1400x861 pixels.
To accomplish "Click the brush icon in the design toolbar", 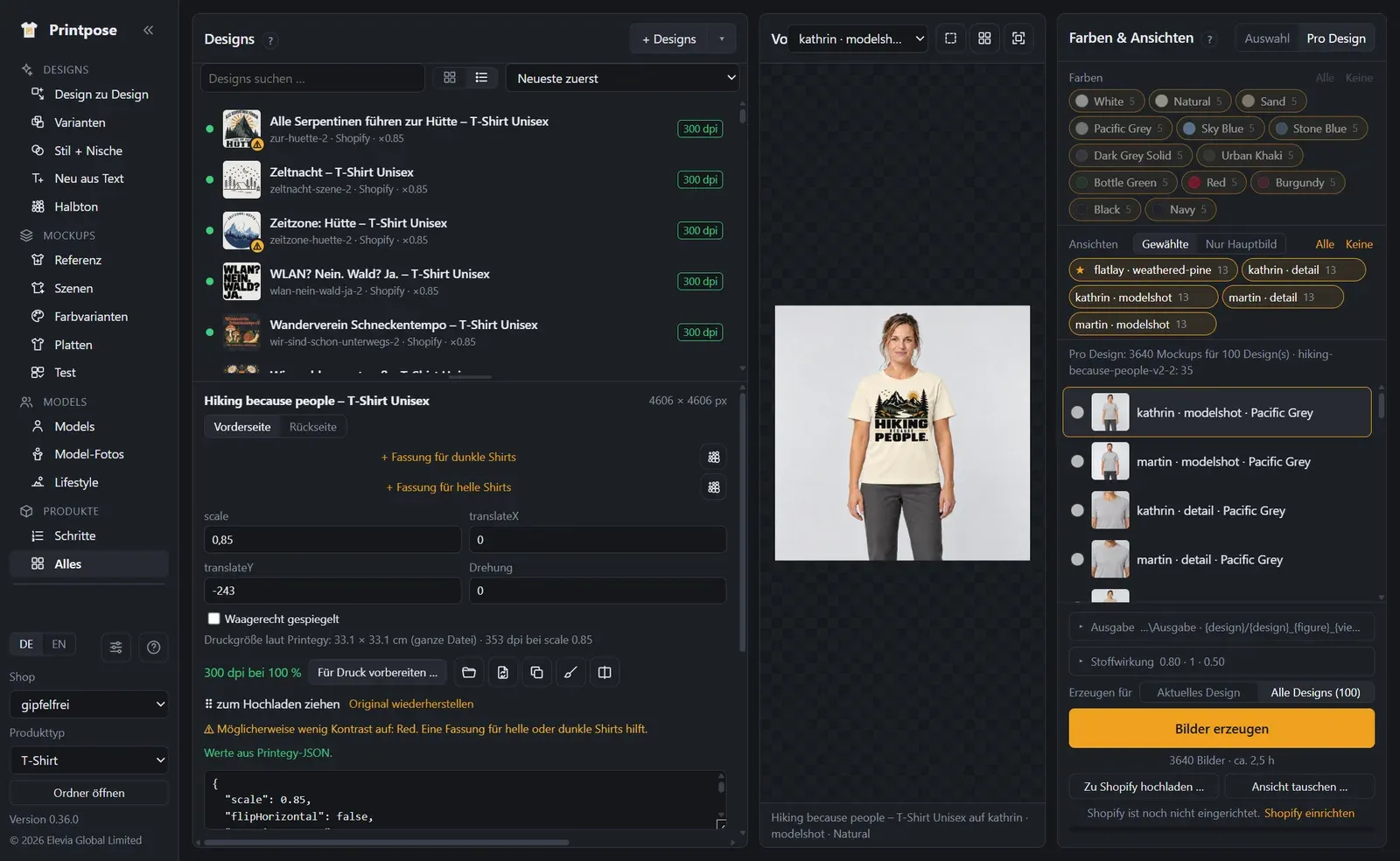I will [570, 672].
